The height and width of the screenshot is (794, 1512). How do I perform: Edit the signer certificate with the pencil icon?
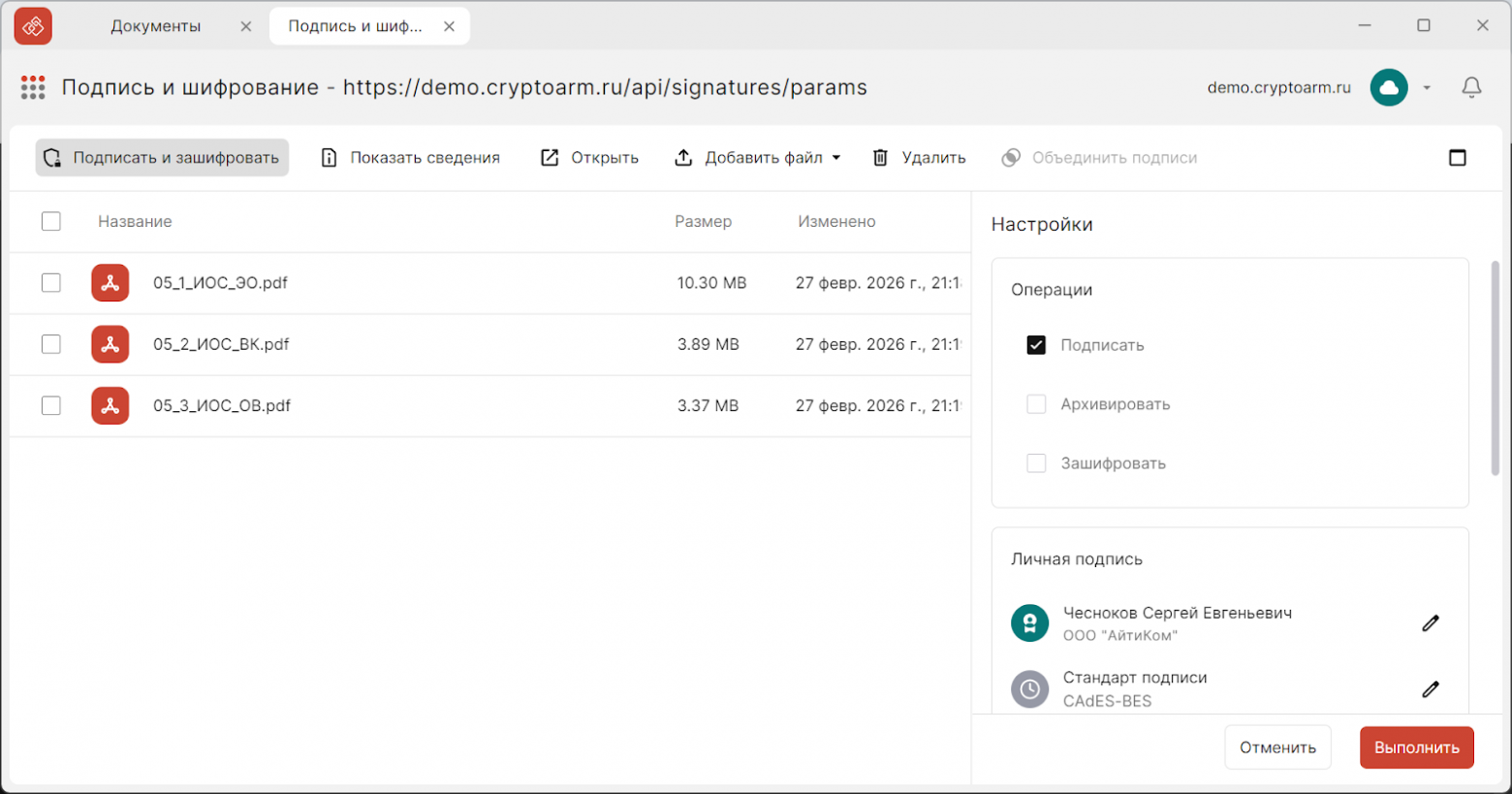(1430, 623)
